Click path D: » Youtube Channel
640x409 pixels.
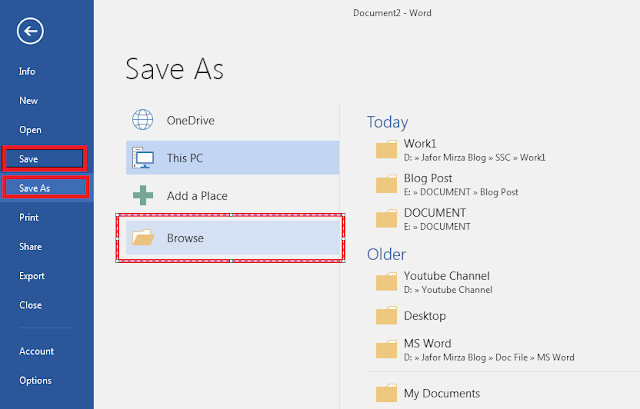(x=448, y=289)
